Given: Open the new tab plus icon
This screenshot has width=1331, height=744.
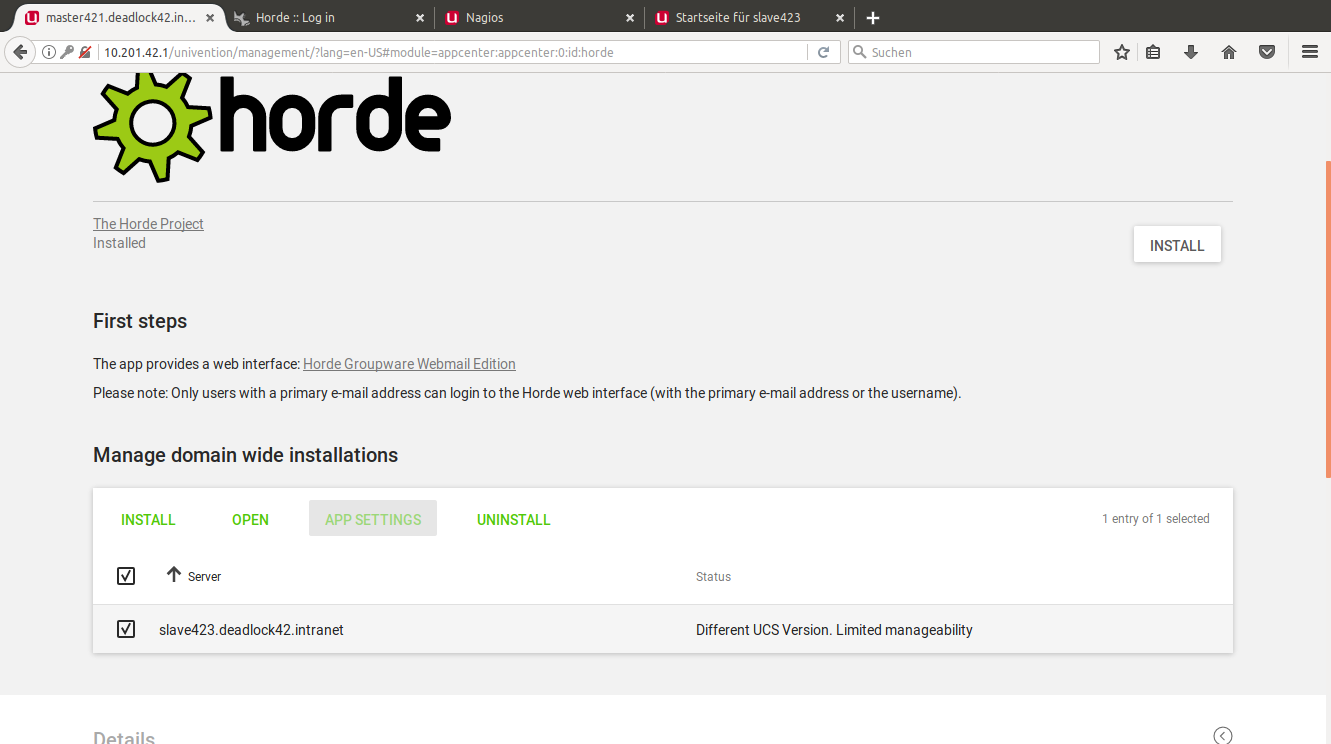Looking at the screenshot, I should pyautogui.click(x=873, y=18).
